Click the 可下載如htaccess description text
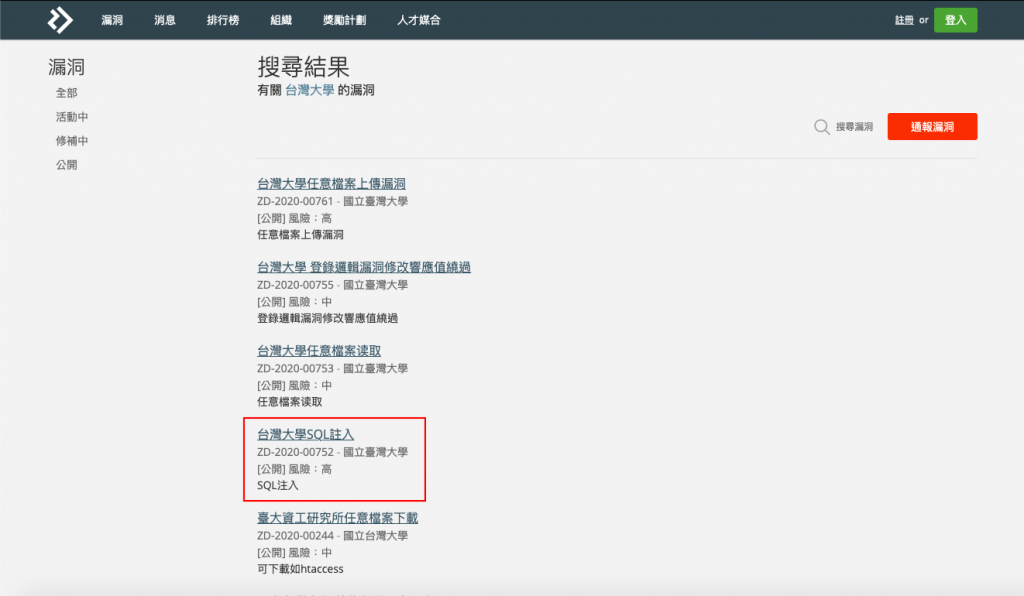The width and height of the screenshot is (1024, 596). tap(300, 569)
